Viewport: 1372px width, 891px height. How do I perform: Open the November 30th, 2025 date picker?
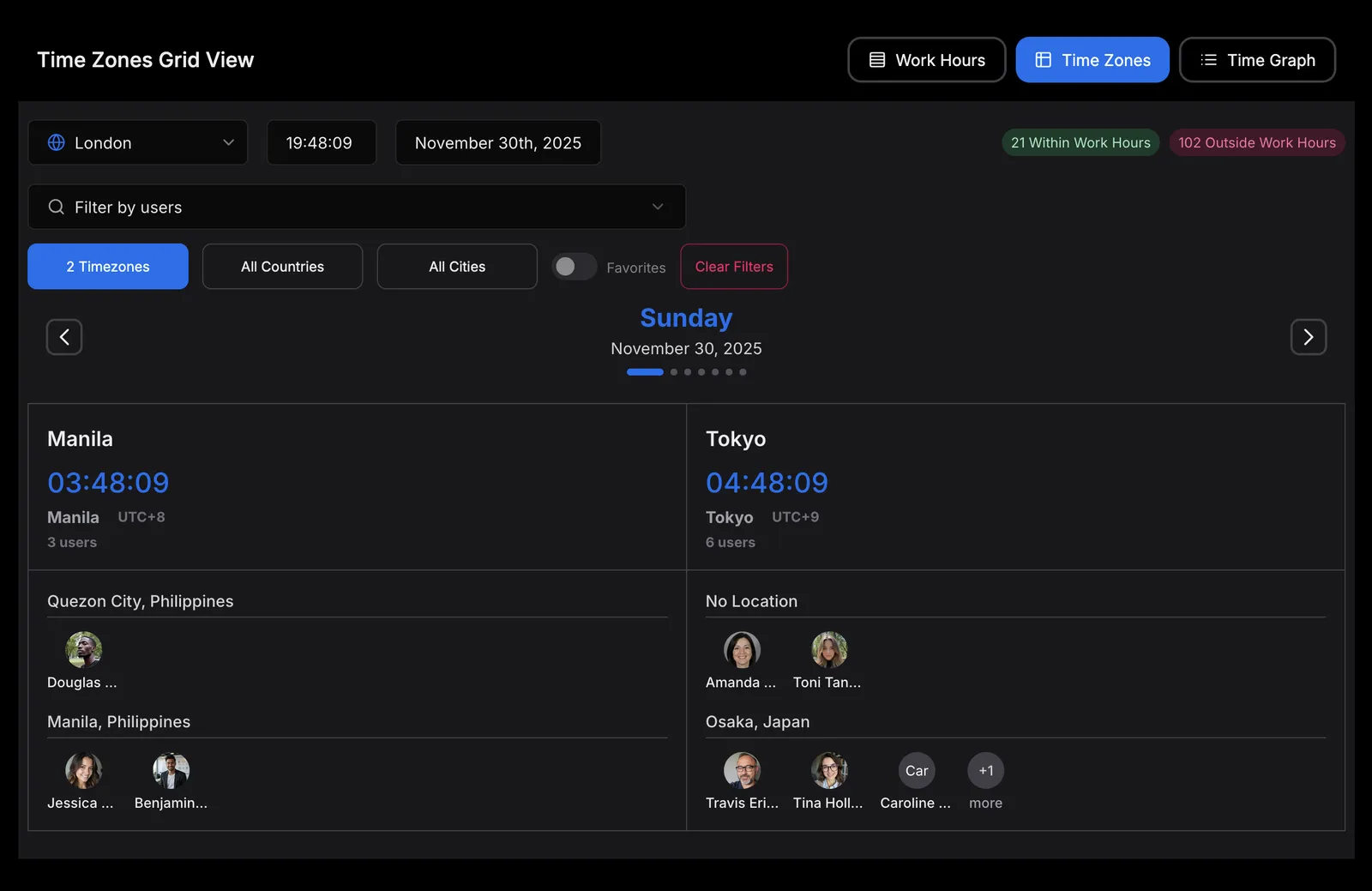pyautogui.click(x=498, y=142)
